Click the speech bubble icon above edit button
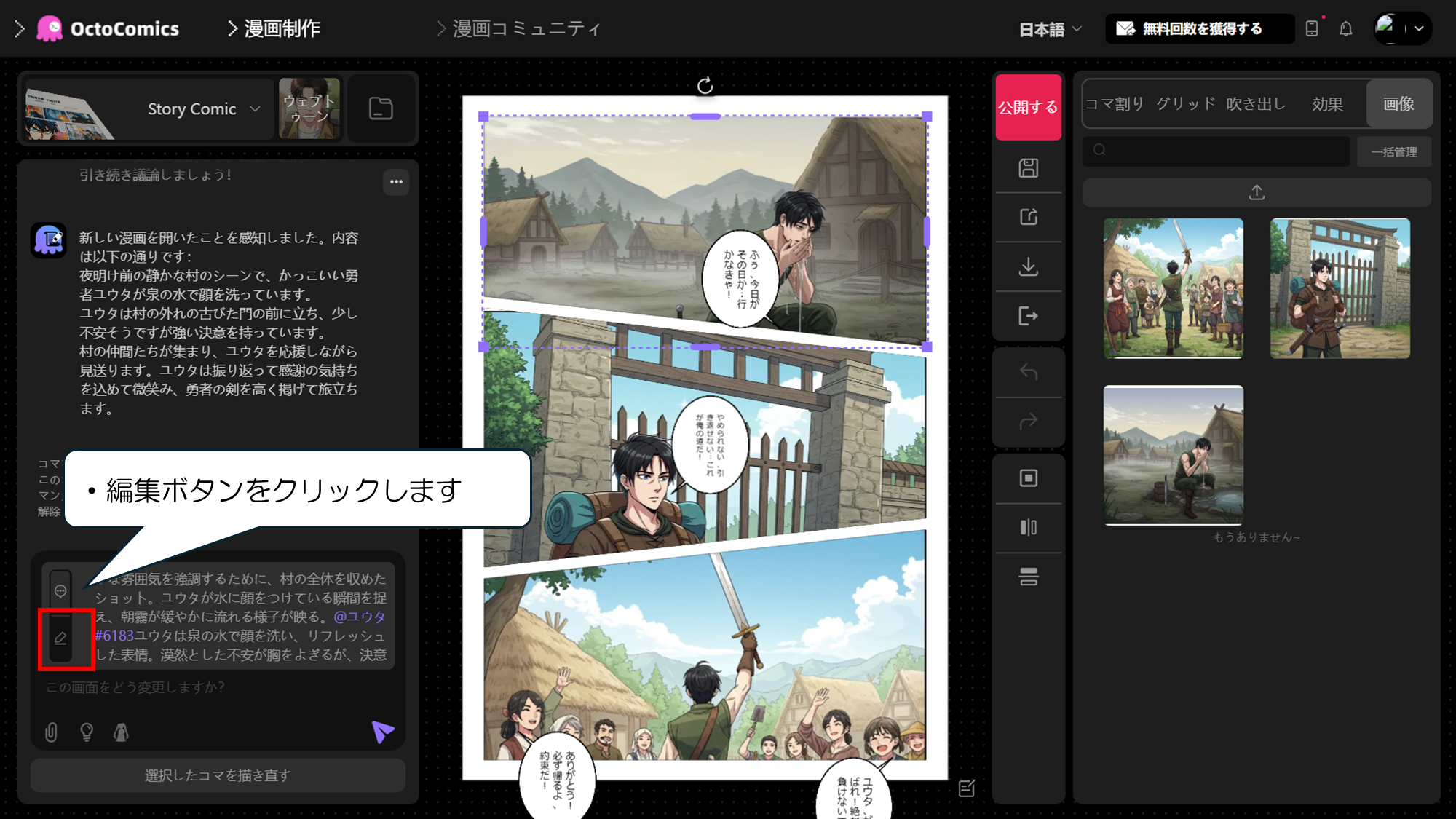 click(61, 591)
